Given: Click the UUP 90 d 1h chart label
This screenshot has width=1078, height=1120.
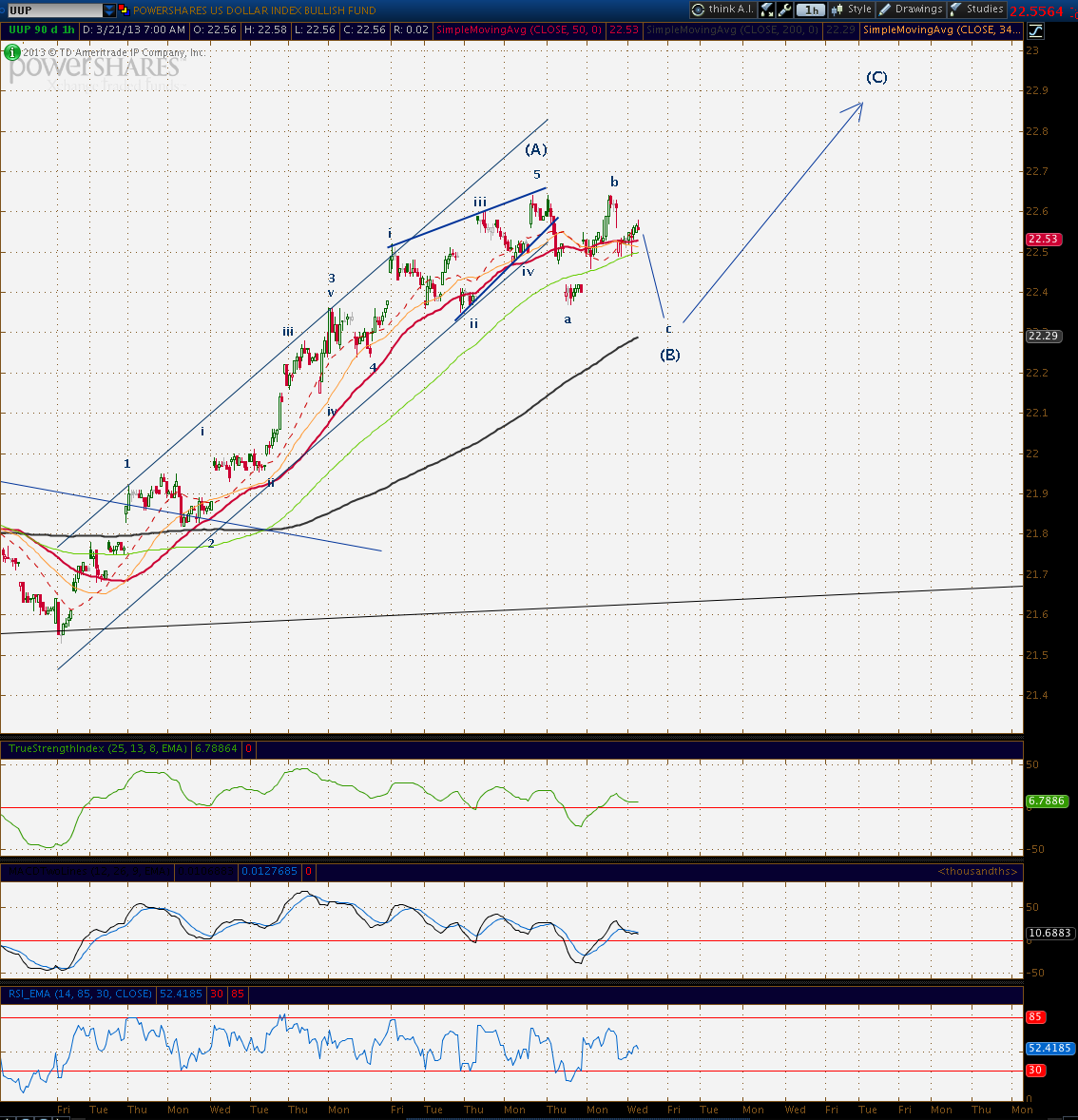Looking at the screenshot, I should coord(41,30).
